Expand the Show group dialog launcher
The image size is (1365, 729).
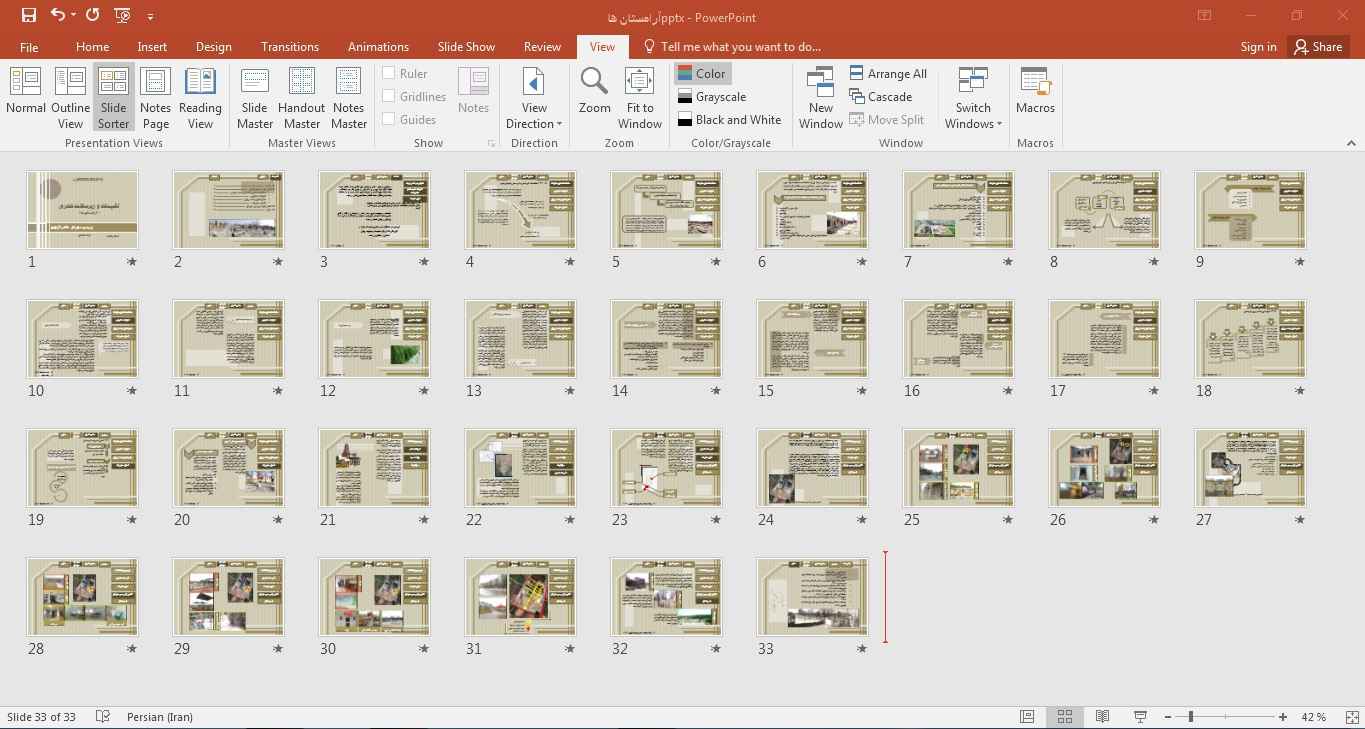(491, 144)
